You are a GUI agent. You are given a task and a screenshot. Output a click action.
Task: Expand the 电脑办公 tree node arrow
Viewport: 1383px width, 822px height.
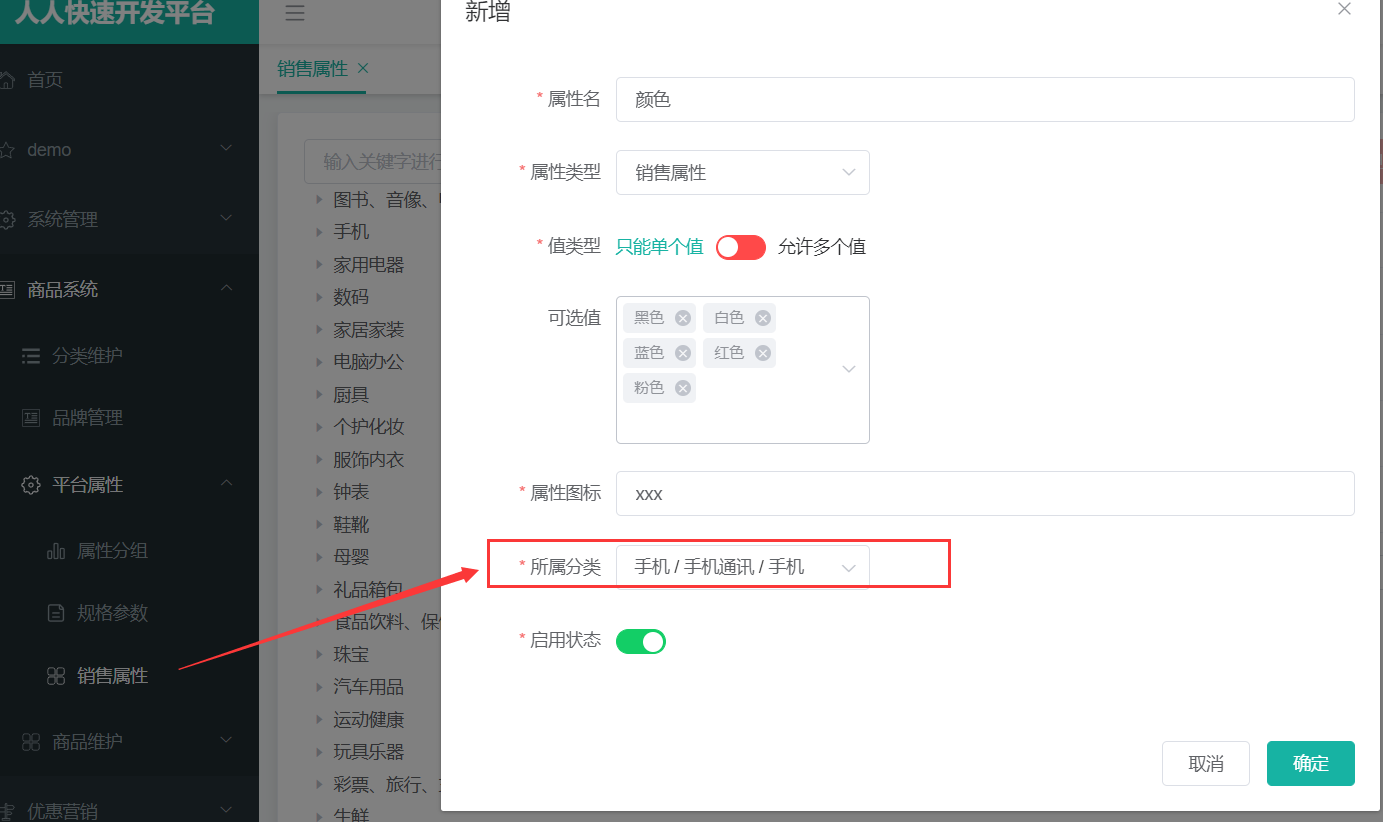[x=320, y=362]
